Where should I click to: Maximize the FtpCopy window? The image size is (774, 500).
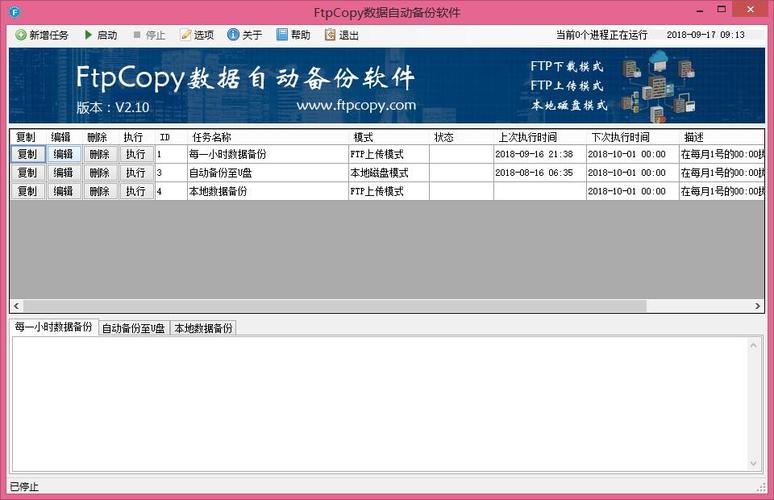click(722, 10)
